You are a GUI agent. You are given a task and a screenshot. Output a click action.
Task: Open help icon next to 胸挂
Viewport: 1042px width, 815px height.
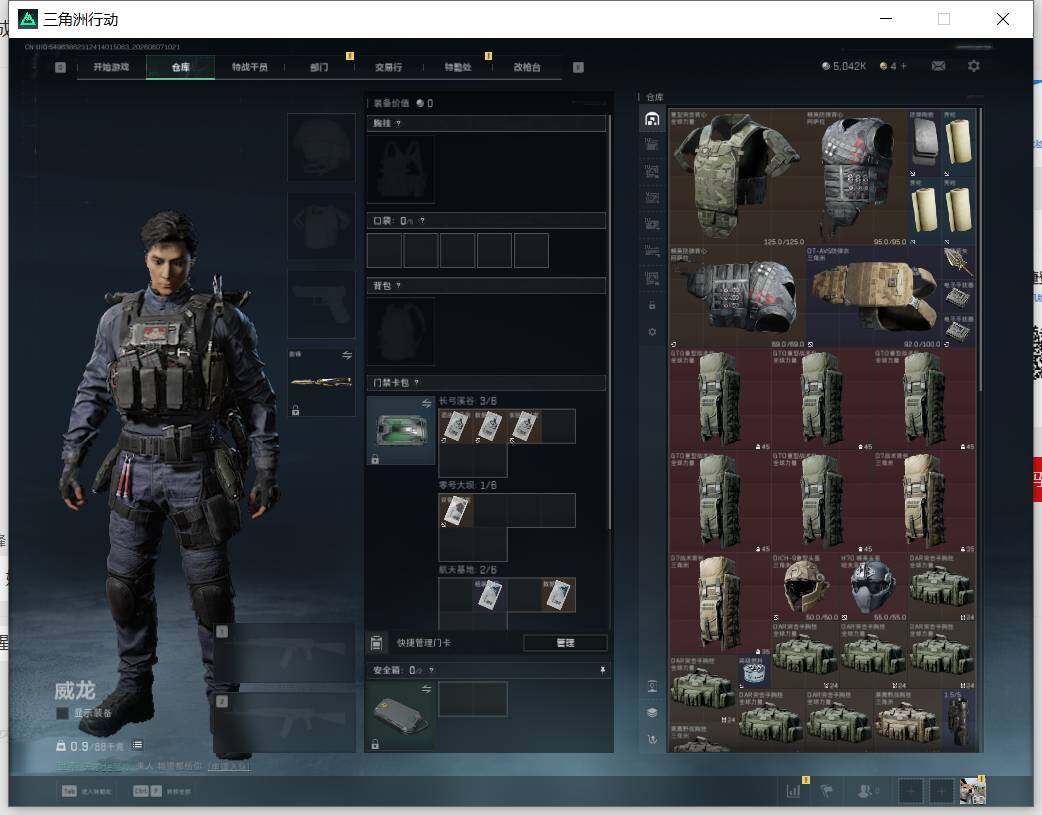[398, 124]
